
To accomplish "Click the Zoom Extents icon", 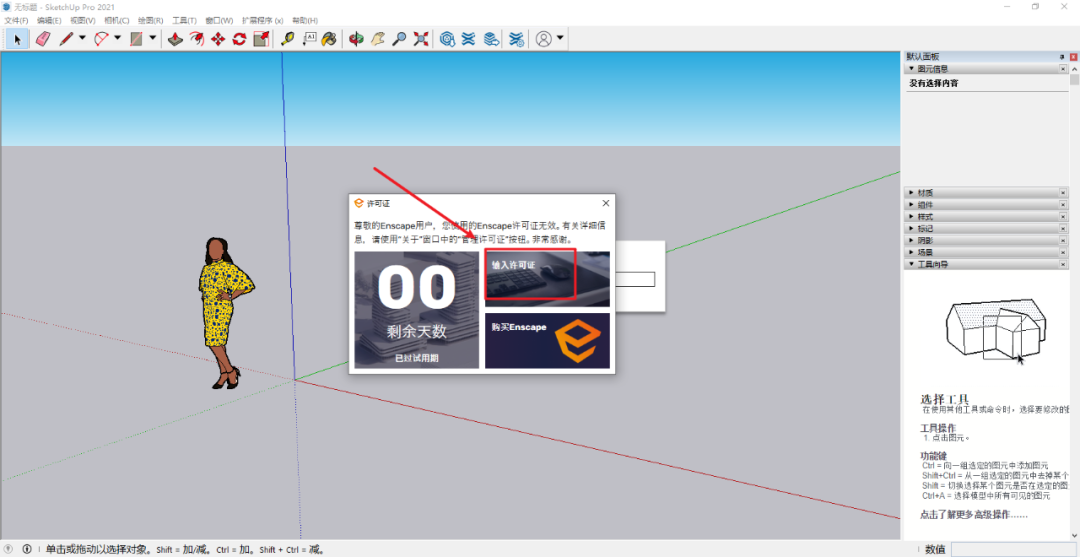I will (x=421, y=39).
